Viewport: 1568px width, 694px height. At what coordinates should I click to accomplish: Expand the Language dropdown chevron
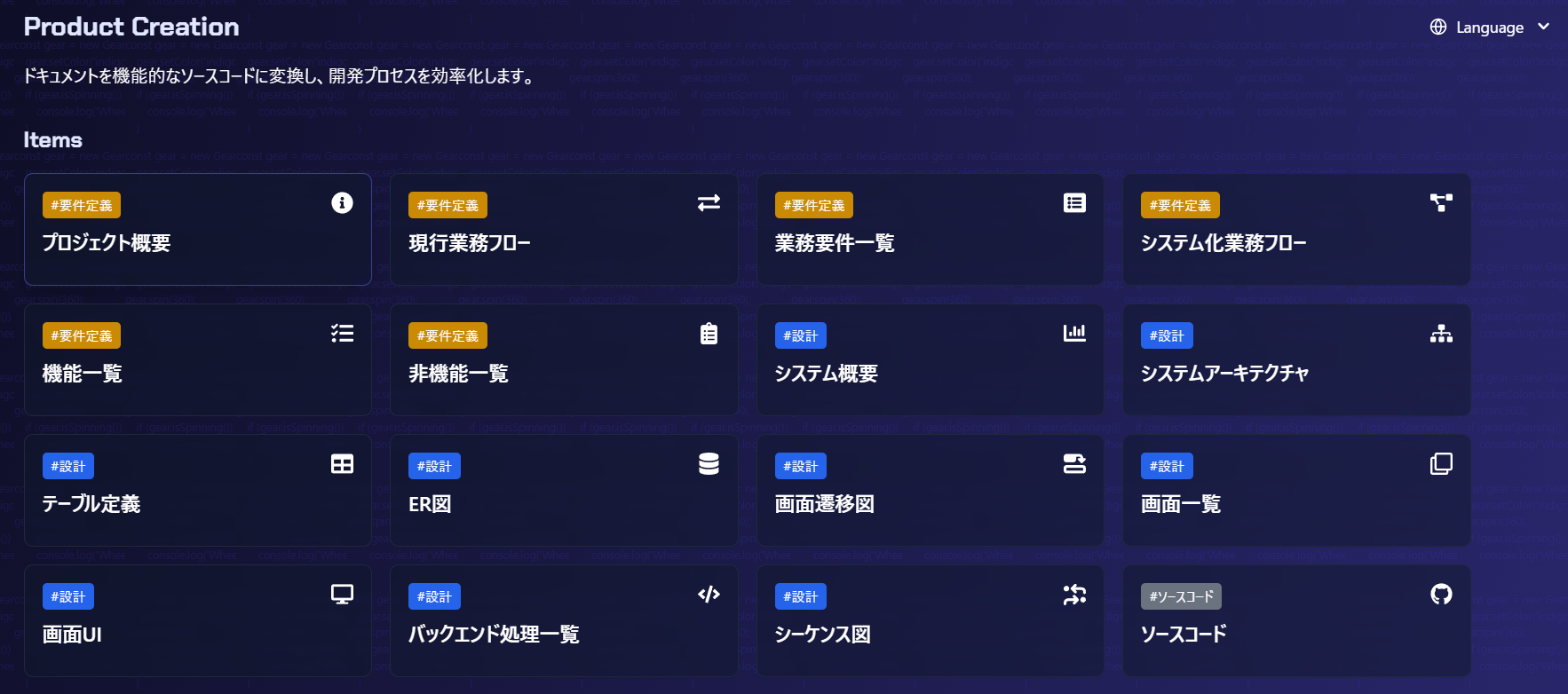point(1544,27)
